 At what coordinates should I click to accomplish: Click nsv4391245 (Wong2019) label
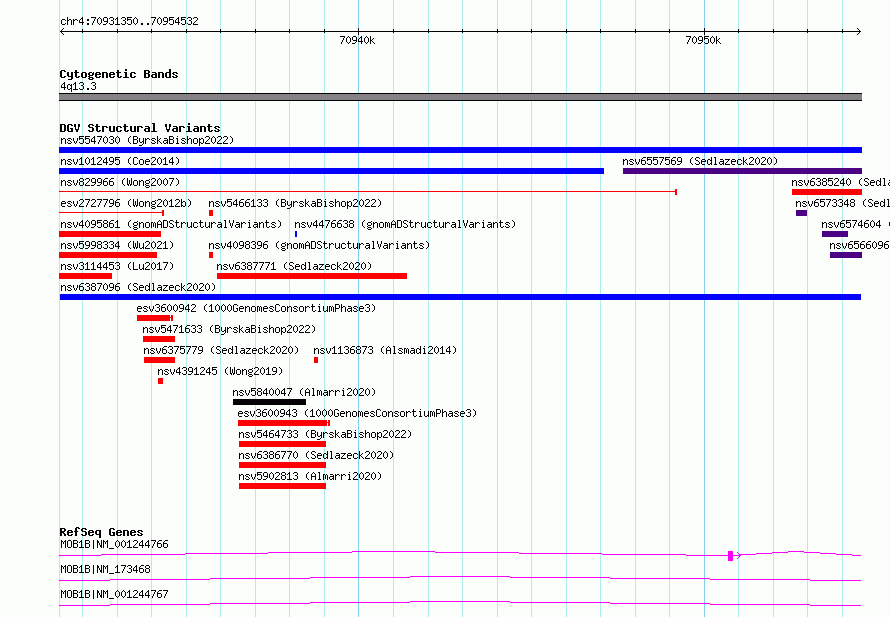pyautogui.click(x=220, y=371)
